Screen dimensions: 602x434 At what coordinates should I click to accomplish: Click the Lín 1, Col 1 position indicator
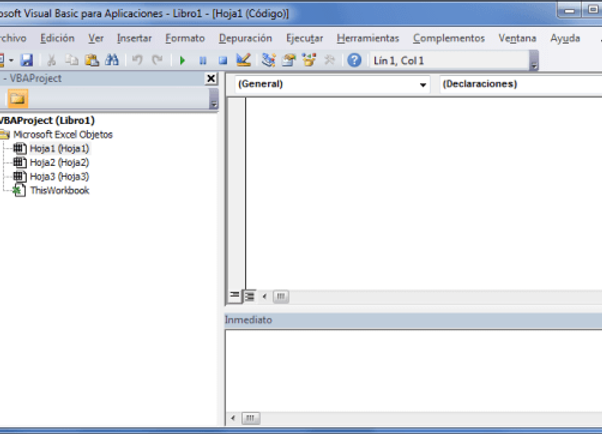tap(449, 61)
